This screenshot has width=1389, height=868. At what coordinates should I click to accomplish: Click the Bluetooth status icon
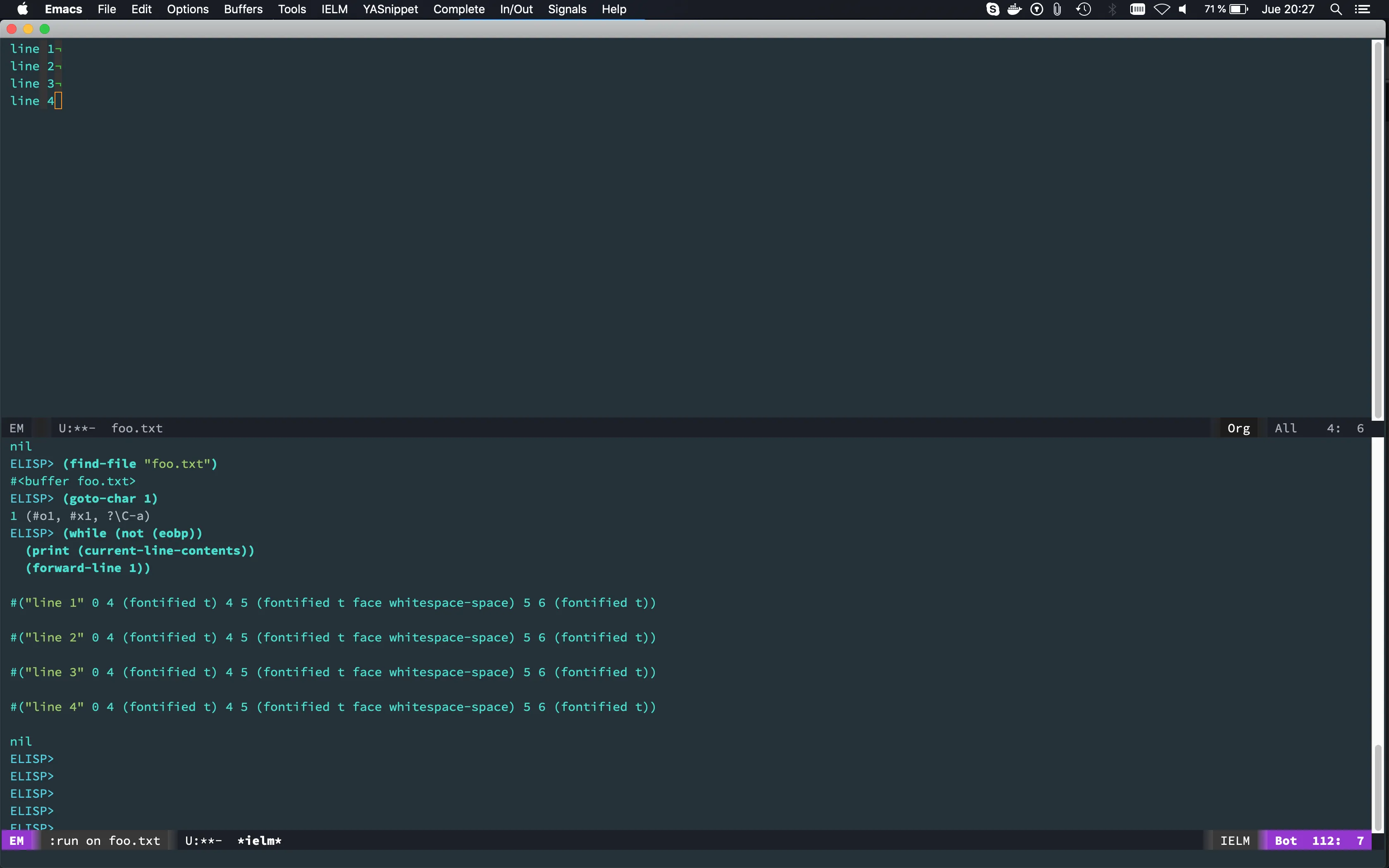[x=1112, y=9]
